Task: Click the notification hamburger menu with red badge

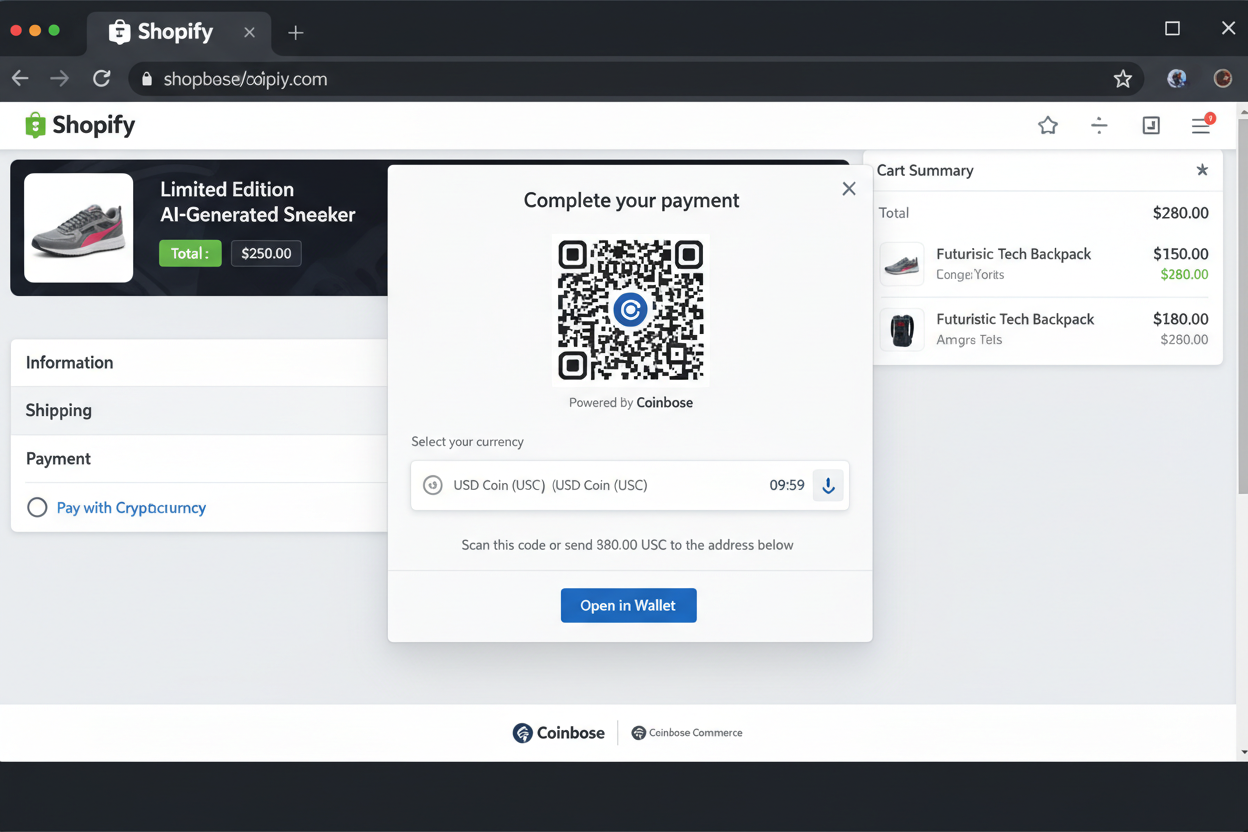Action: [x=1201, y=125]
